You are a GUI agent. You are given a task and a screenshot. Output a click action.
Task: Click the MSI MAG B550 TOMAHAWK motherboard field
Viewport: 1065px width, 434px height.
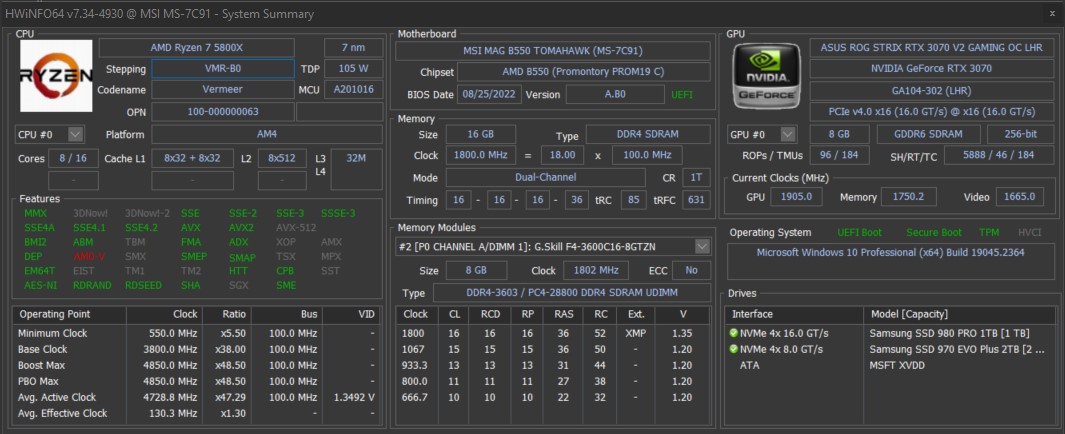coord(553,51)
